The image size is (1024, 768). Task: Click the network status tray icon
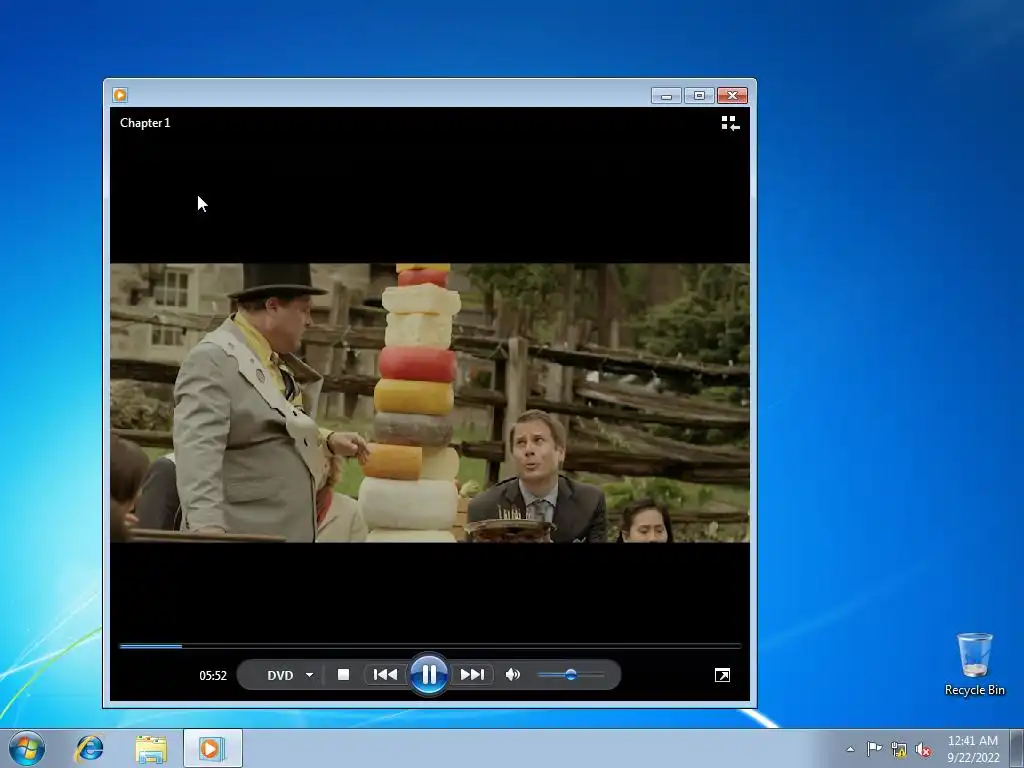pyautogui.click(x=899, y=749)
